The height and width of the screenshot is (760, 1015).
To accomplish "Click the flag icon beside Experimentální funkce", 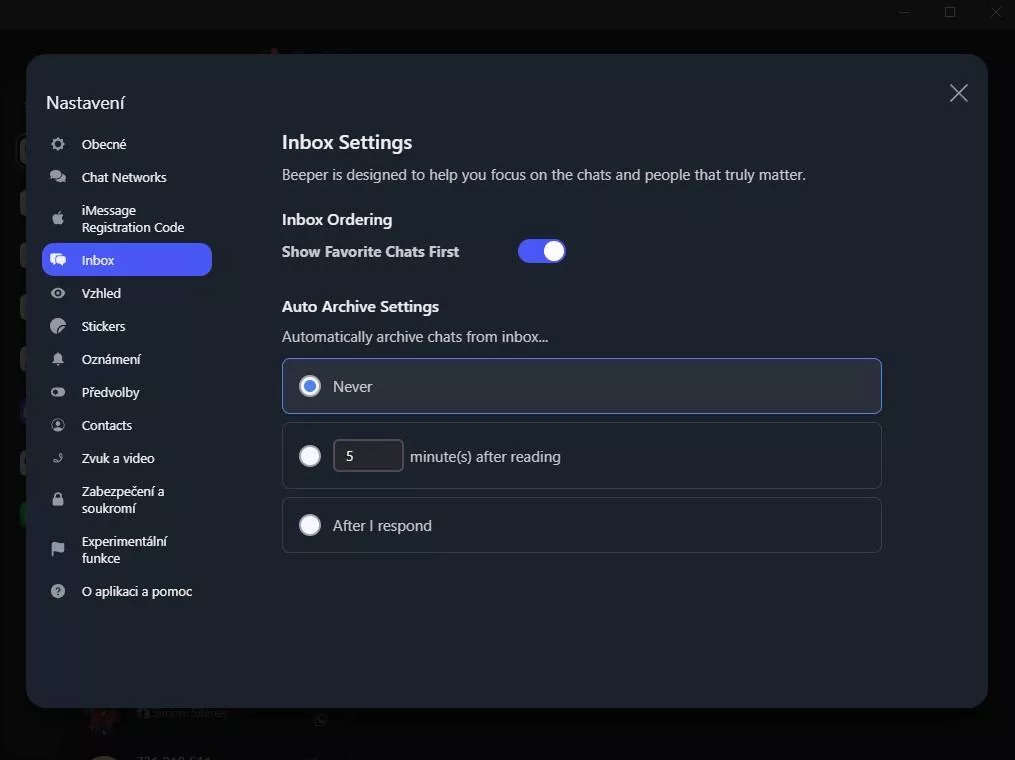I will [58, 549].
